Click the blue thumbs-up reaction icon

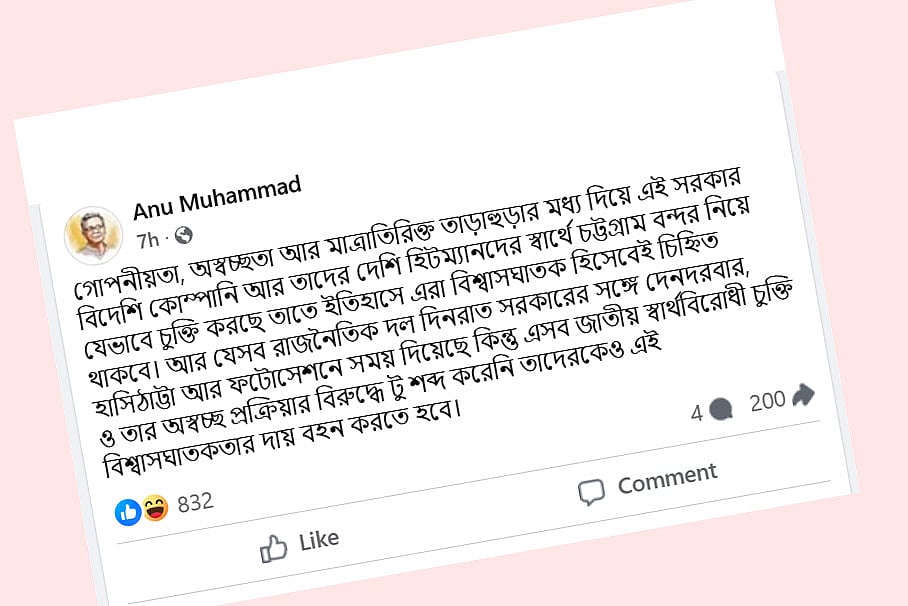click(x=128, y=513)
